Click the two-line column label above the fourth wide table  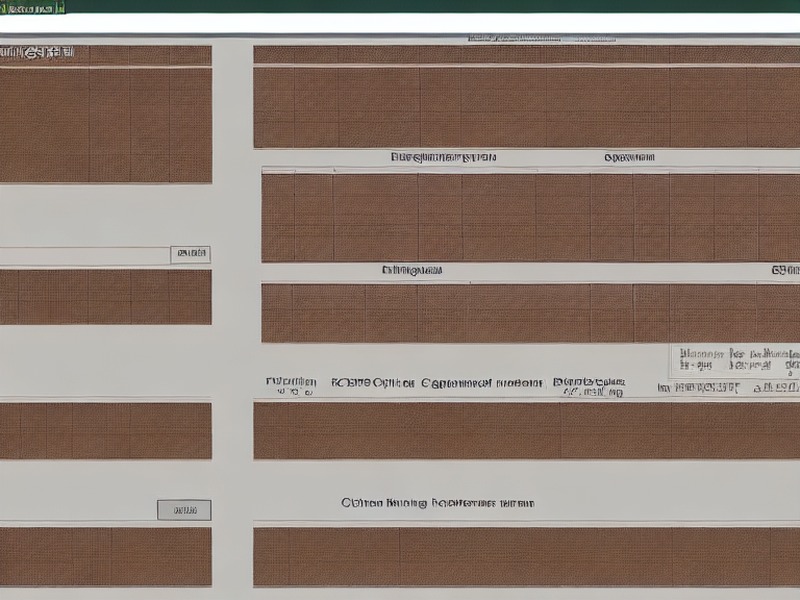[589, 387]
